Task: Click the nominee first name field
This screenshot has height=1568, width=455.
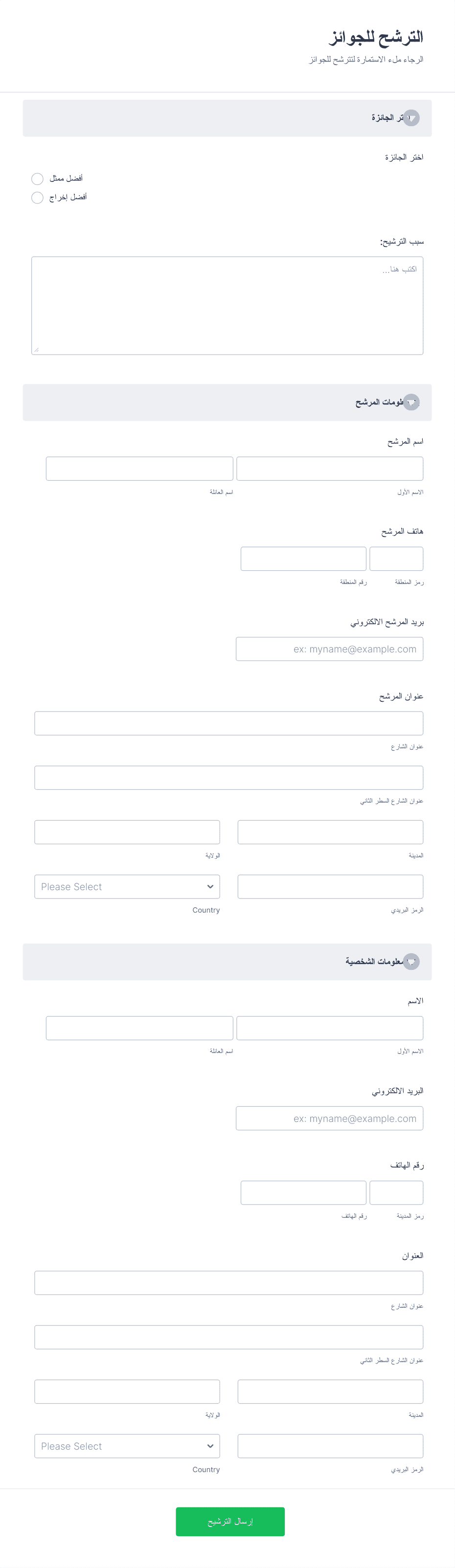Action: (330, 469)
